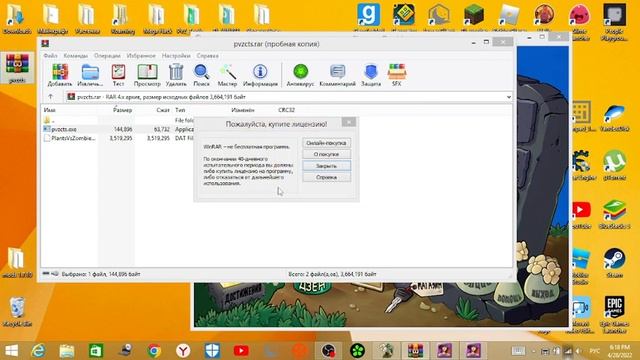Switch to WinRAR window in taskbar
Viewport: 640px width, 360px height.
[x=415, y=351]
